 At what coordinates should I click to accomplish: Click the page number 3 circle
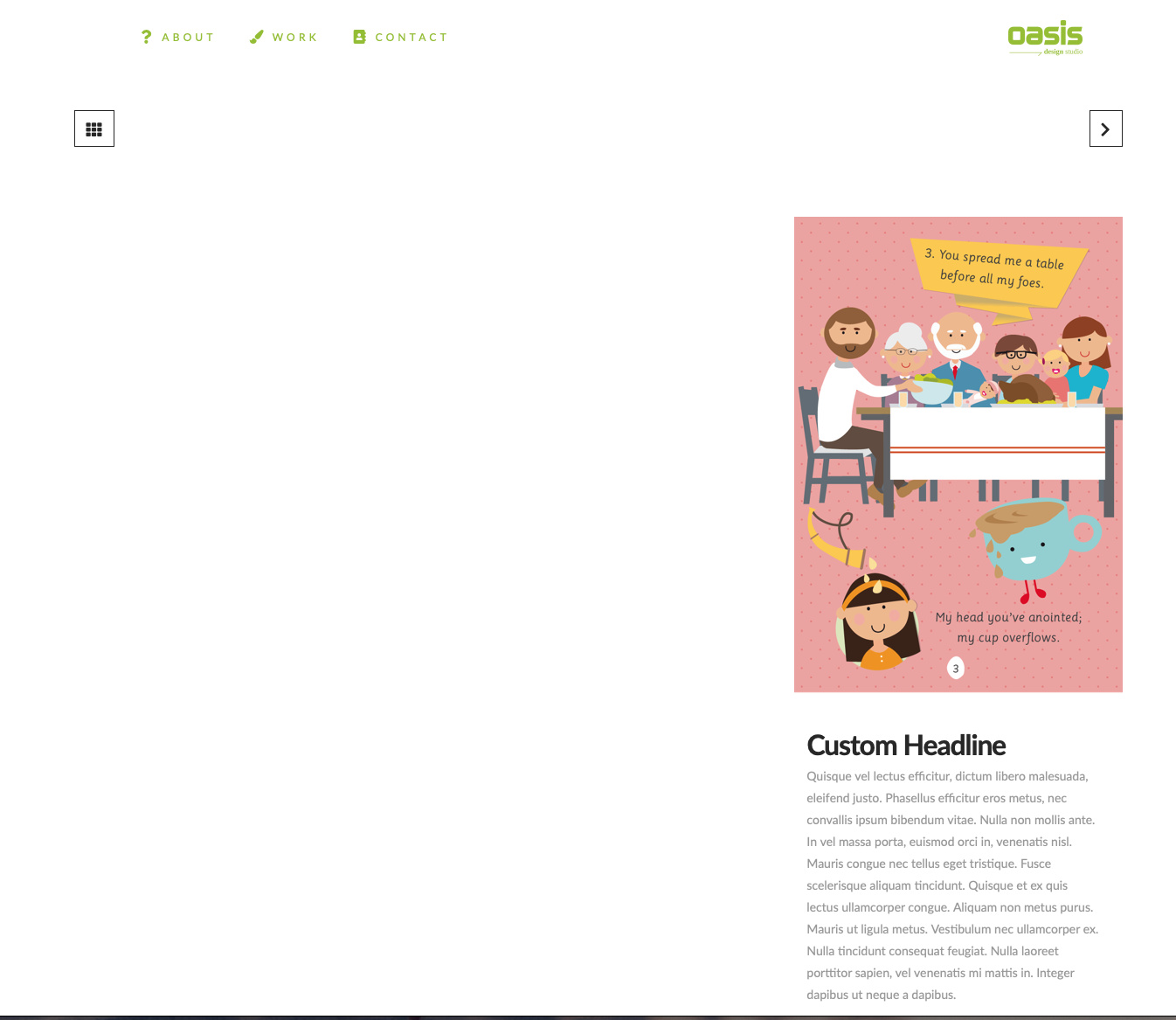point(956,669)
